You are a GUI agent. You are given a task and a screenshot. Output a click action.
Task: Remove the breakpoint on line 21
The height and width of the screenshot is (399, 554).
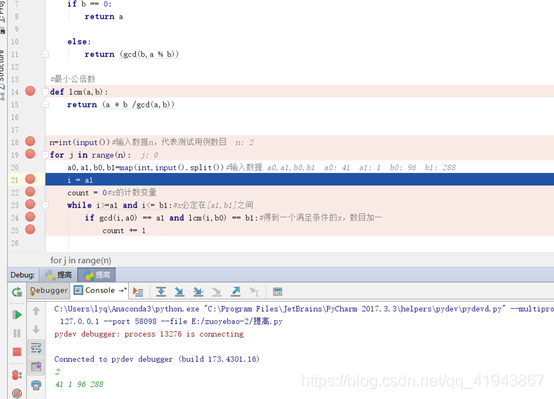30,179
